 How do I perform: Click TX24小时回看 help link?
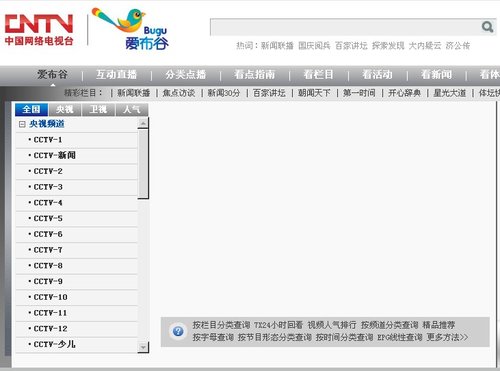click(x=279, y=325)
